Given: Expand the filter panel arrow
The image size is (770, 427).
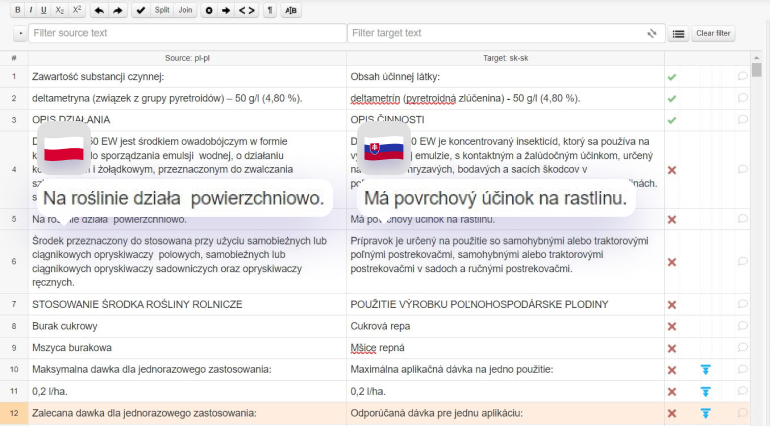Looking at the screenshot, I should pos(20,33).
